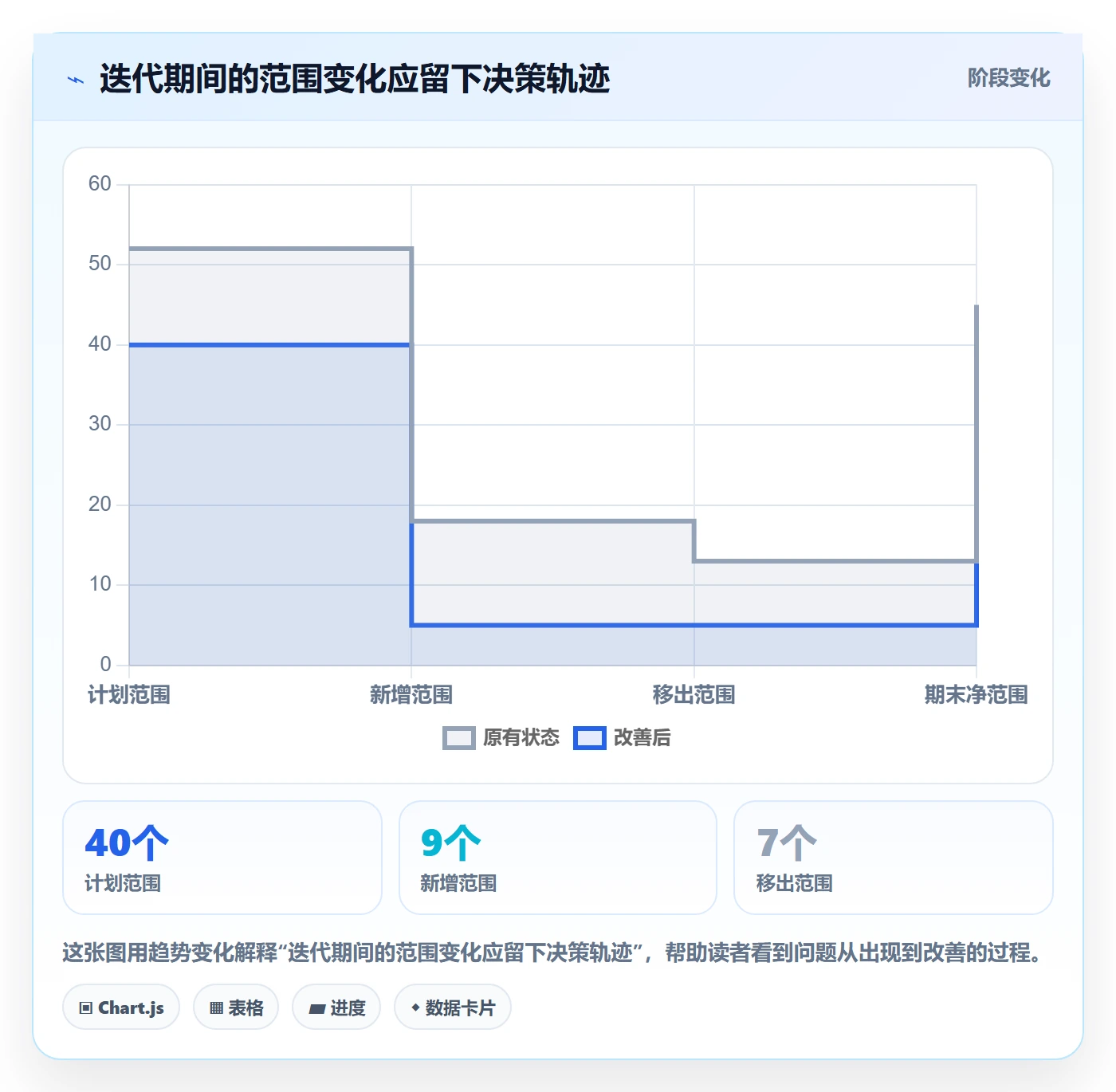
Task: Click the 期末净范围 x-axis label
Action: (976, 695)
